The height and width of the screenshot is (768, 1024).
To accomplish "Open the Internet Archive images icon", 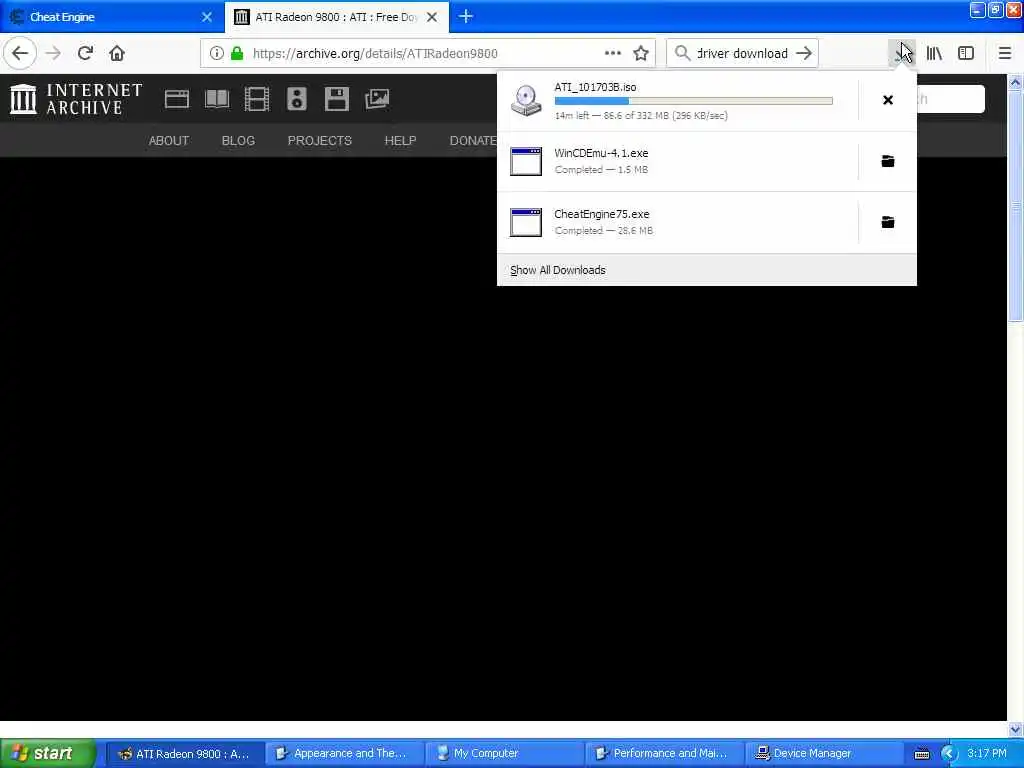I will pyautogui.click(x=377, y=99).
